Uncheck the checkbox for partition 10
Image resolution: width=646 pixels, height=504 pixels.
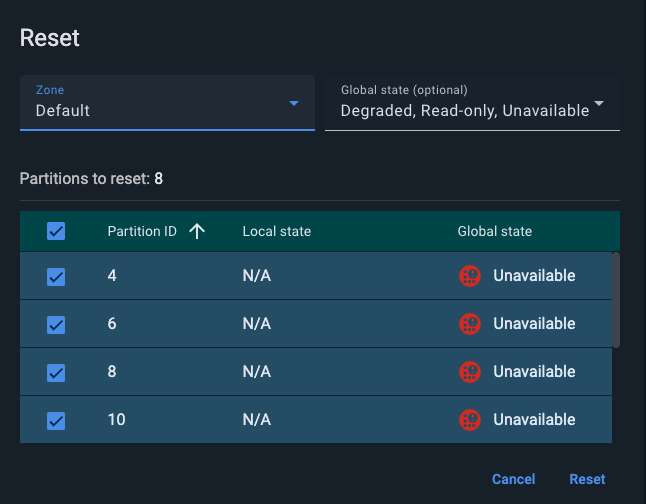click(x=56, y=421)
